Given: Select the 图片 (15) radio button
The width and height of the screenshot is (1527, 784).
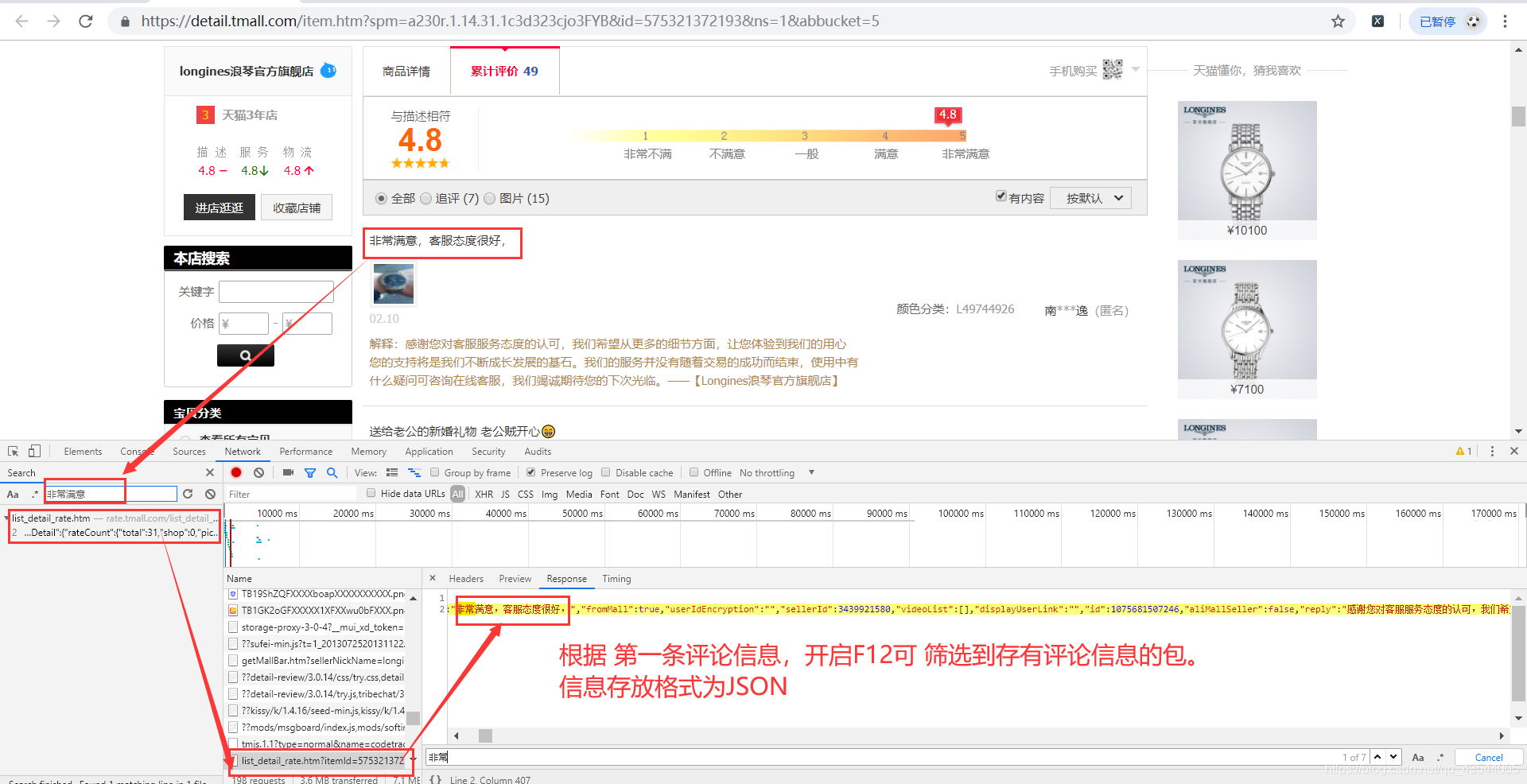Looking at the screenshot, I should tap(489, 198).
